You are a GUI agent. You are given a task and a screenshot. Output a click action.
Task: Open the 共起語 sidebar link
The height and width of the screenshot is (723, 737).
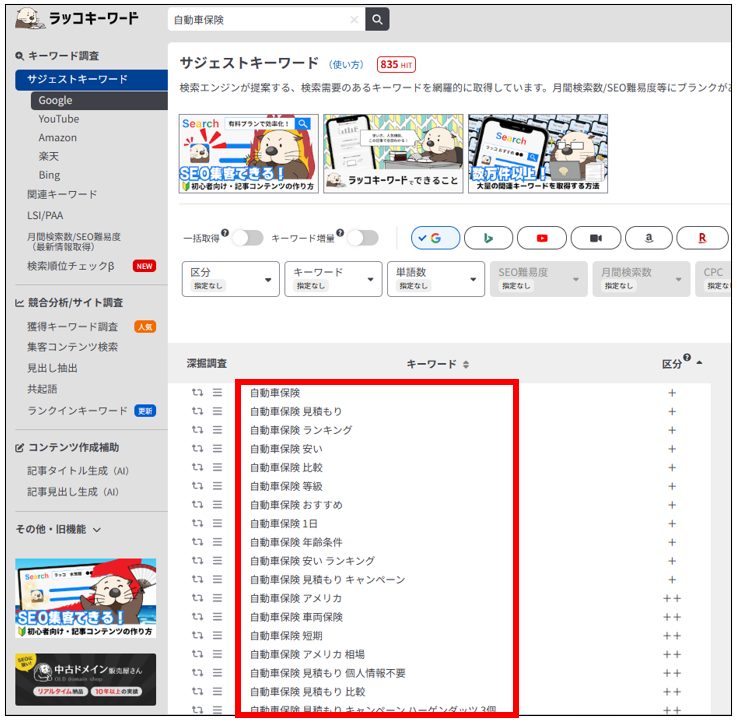click(42, 389)
